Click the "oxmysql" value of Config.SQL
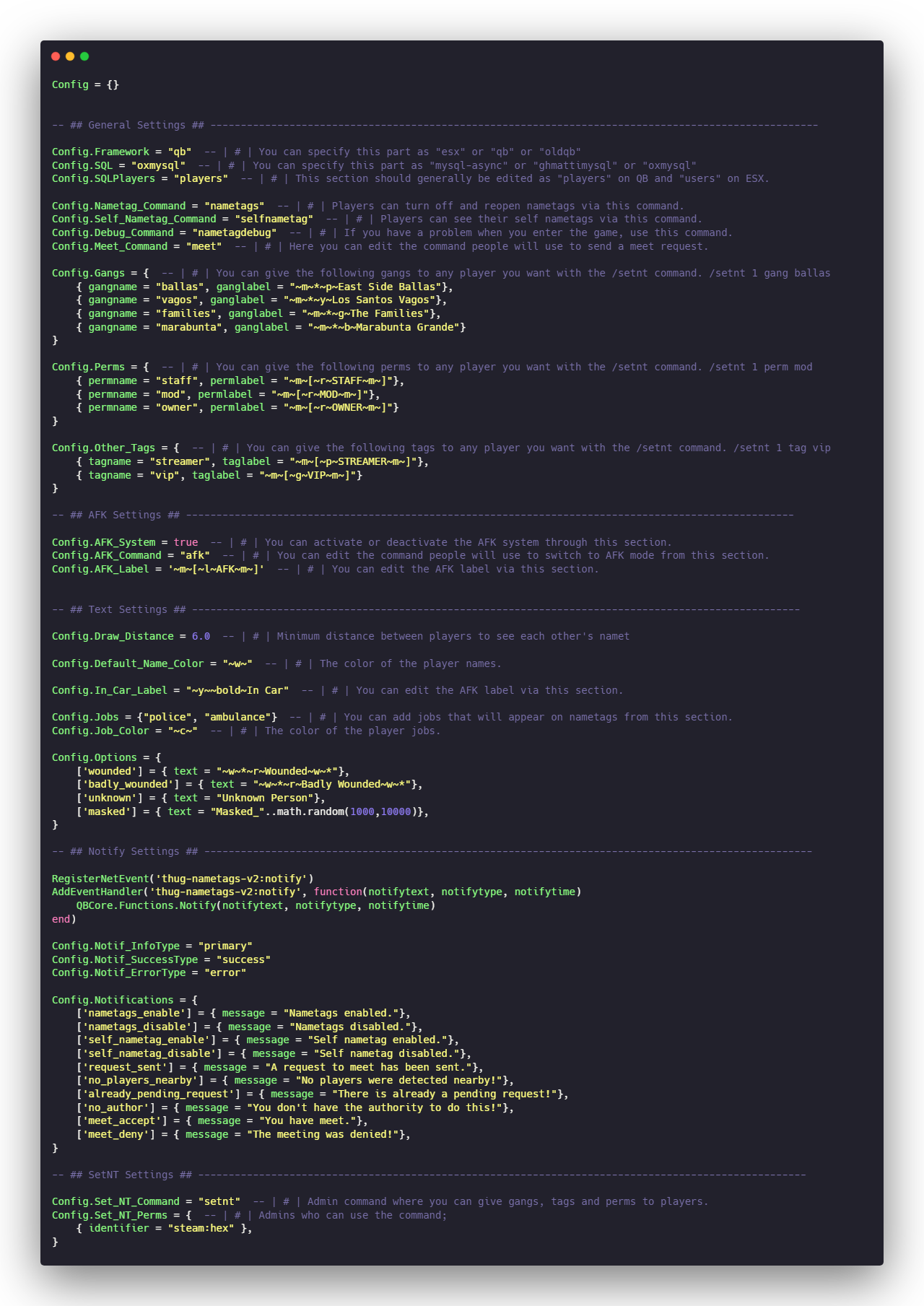924x1306 pixels. (x=158, y=165)
